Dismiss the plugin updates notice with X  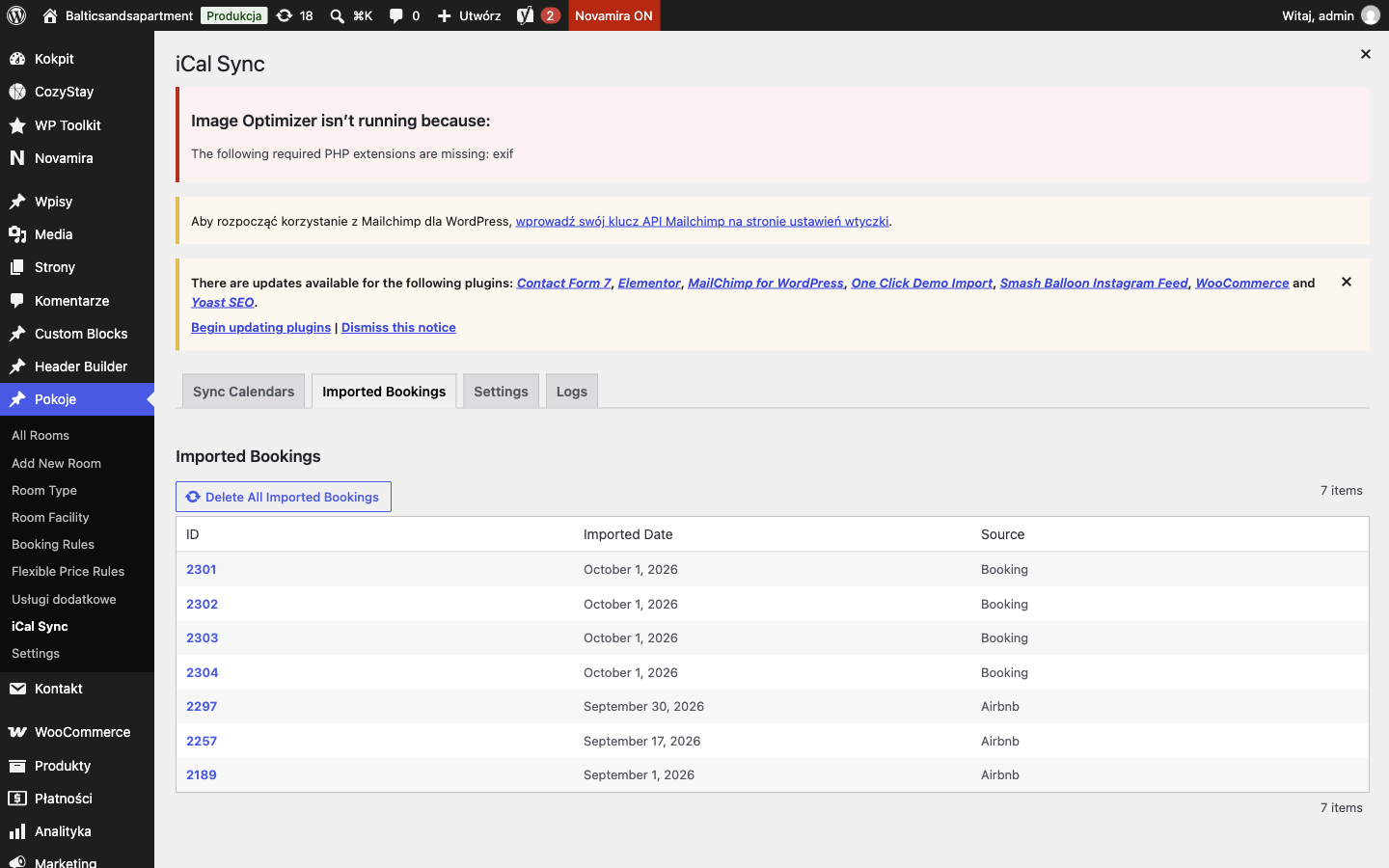[x=1347, y=282]
